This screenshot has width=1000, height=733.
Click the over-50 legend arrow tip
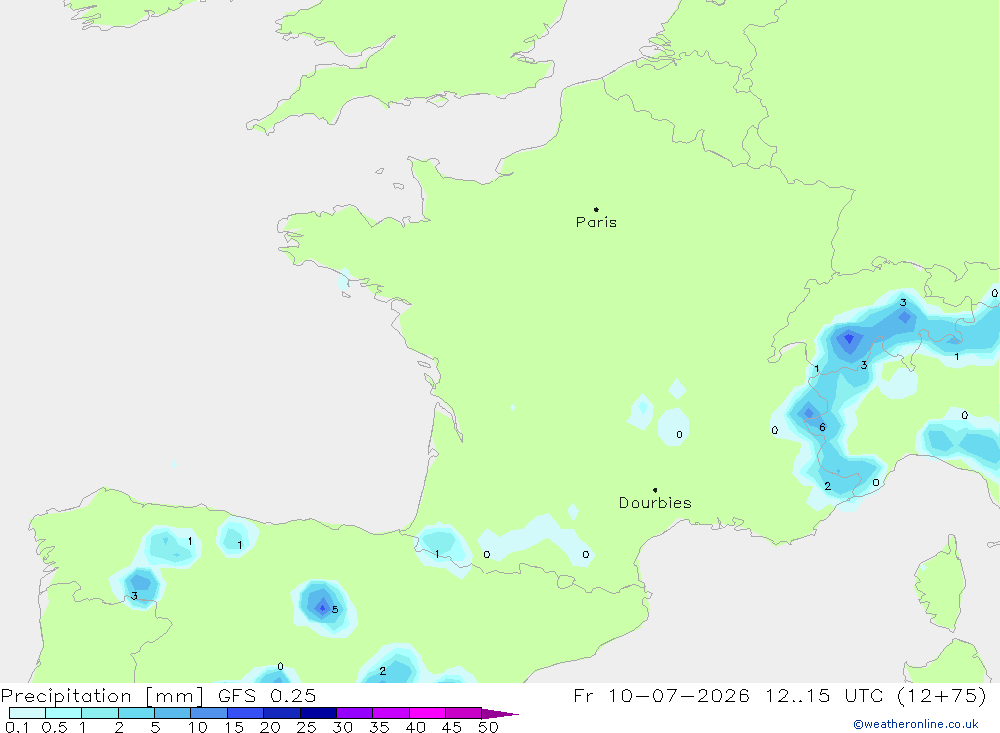[500, 713]
